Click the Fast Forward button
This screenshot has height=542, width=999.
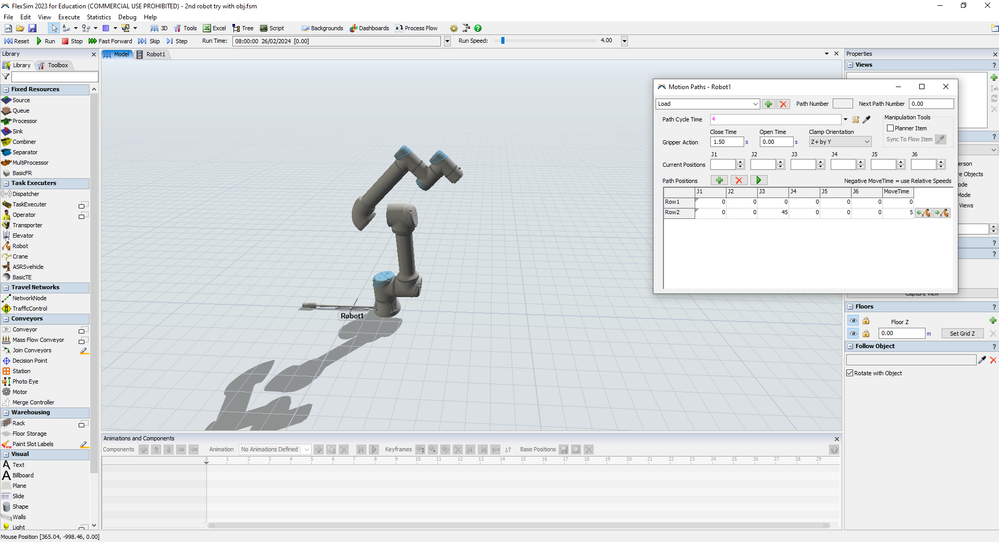click(x=110, y=41)
